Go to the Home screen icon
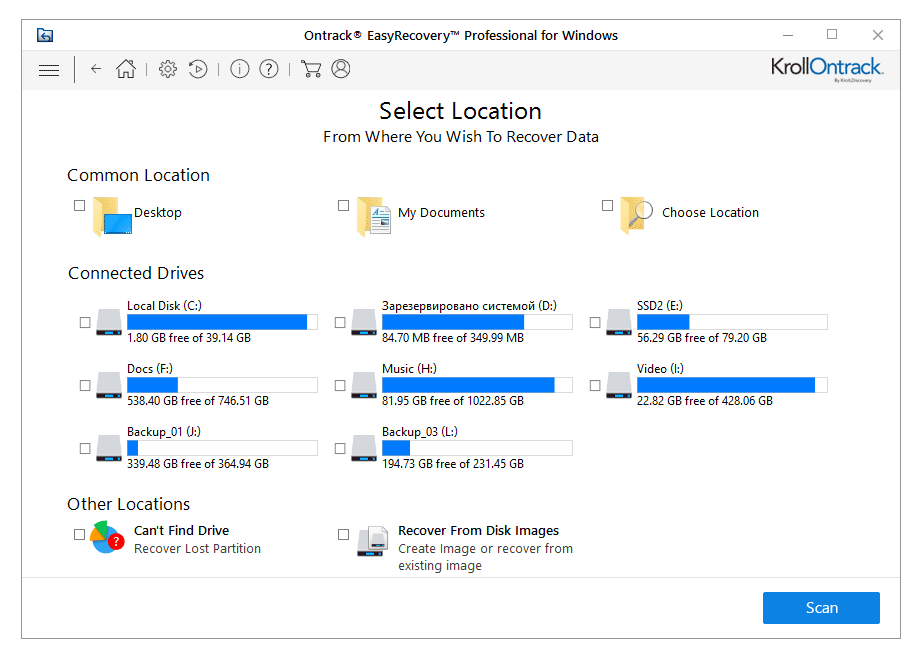This screenshot has width=924, height=660. (126, 69)
